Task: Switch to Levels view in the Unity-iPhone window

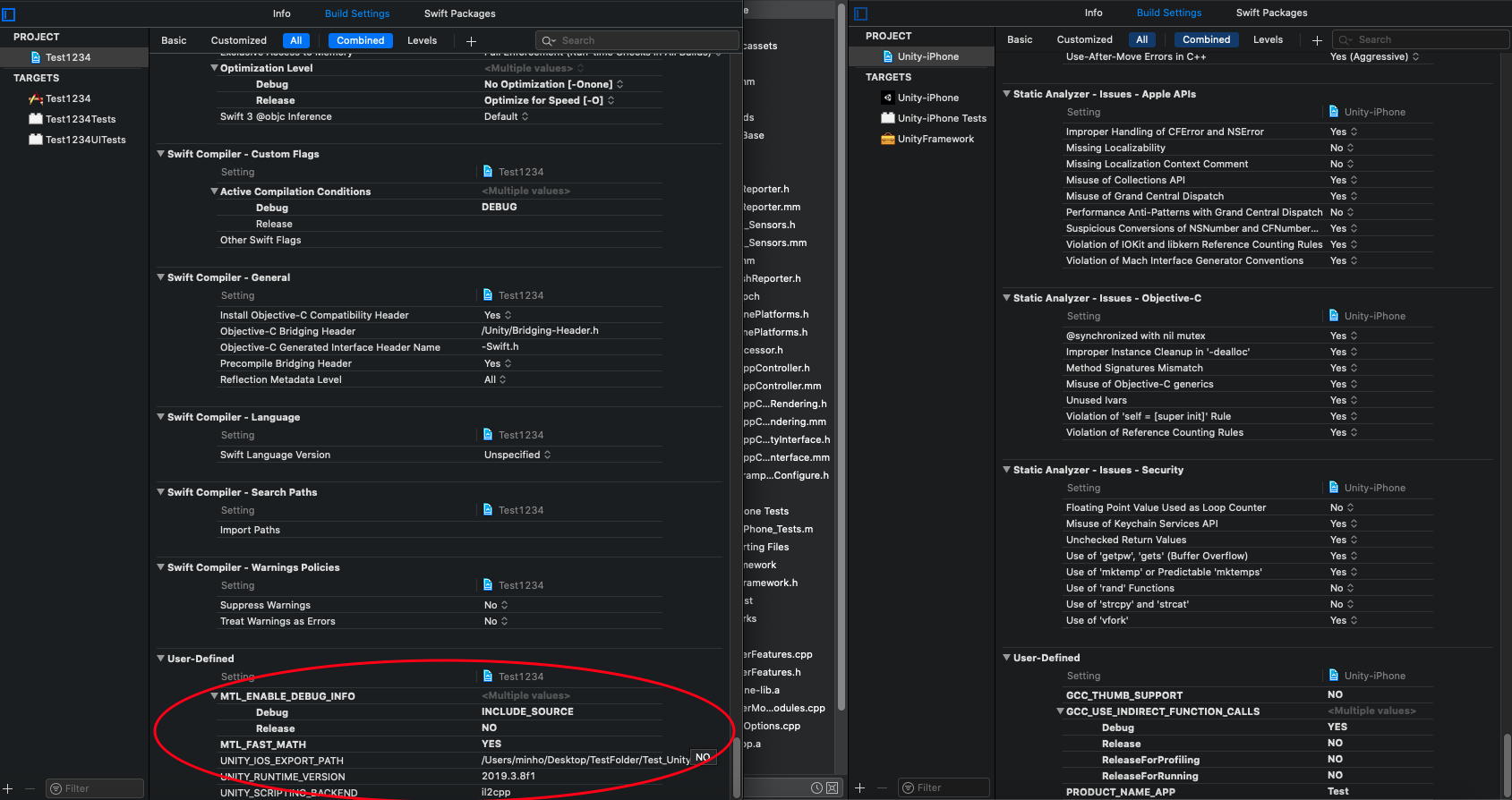Action: [x=1269, y=39]
